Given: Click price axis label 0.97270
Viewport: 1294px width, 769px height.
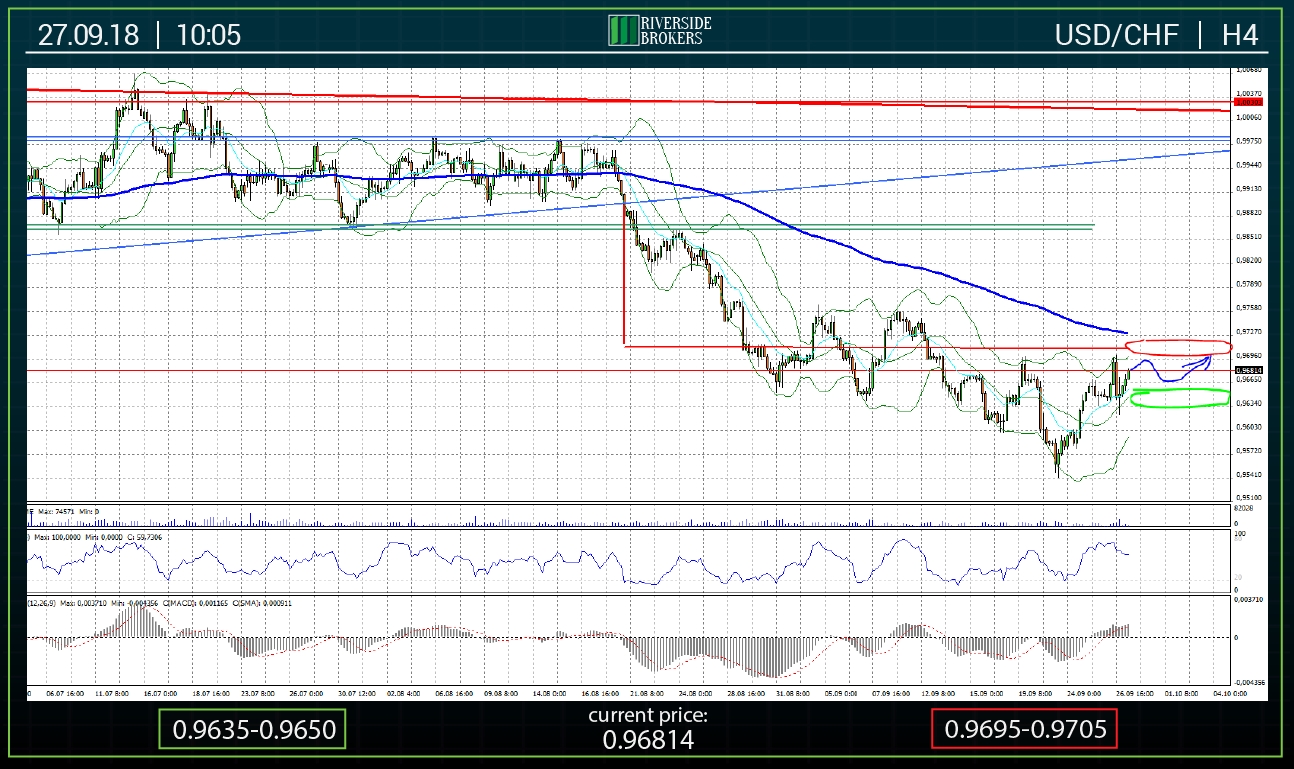Looking at the screenshot, I should (1249, 331).
